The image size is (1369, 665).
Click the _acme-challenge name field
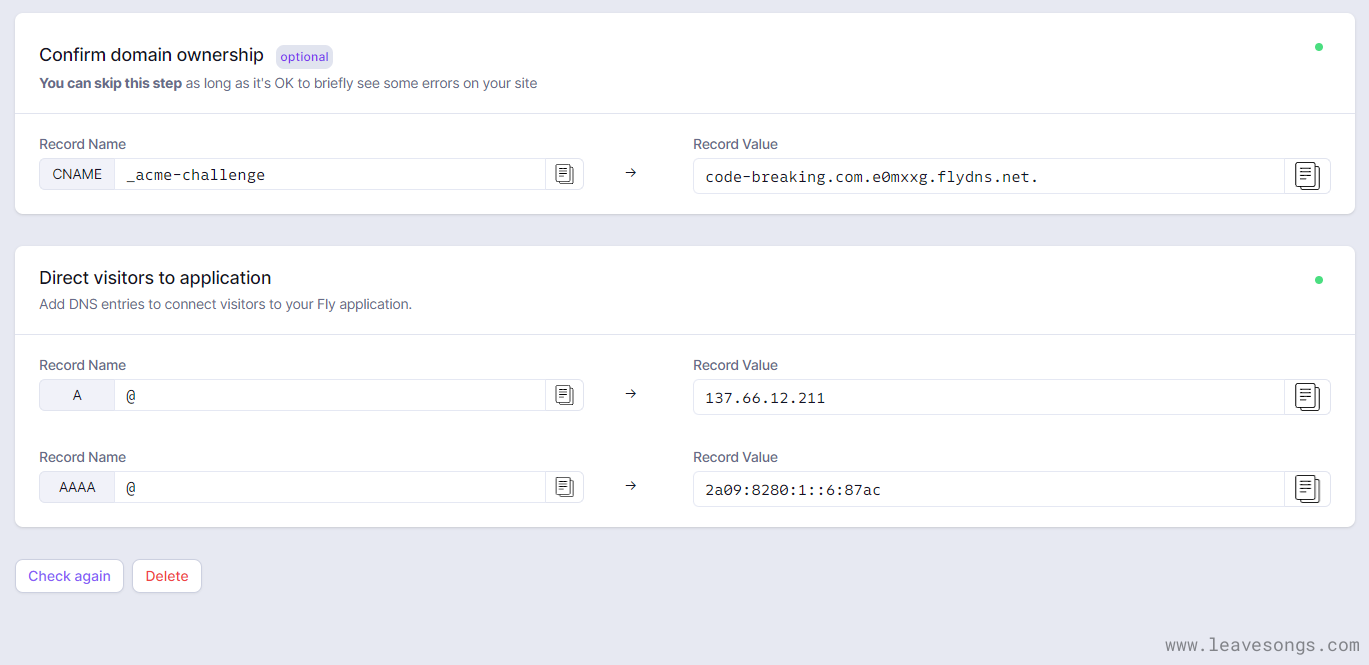(330, 174)
